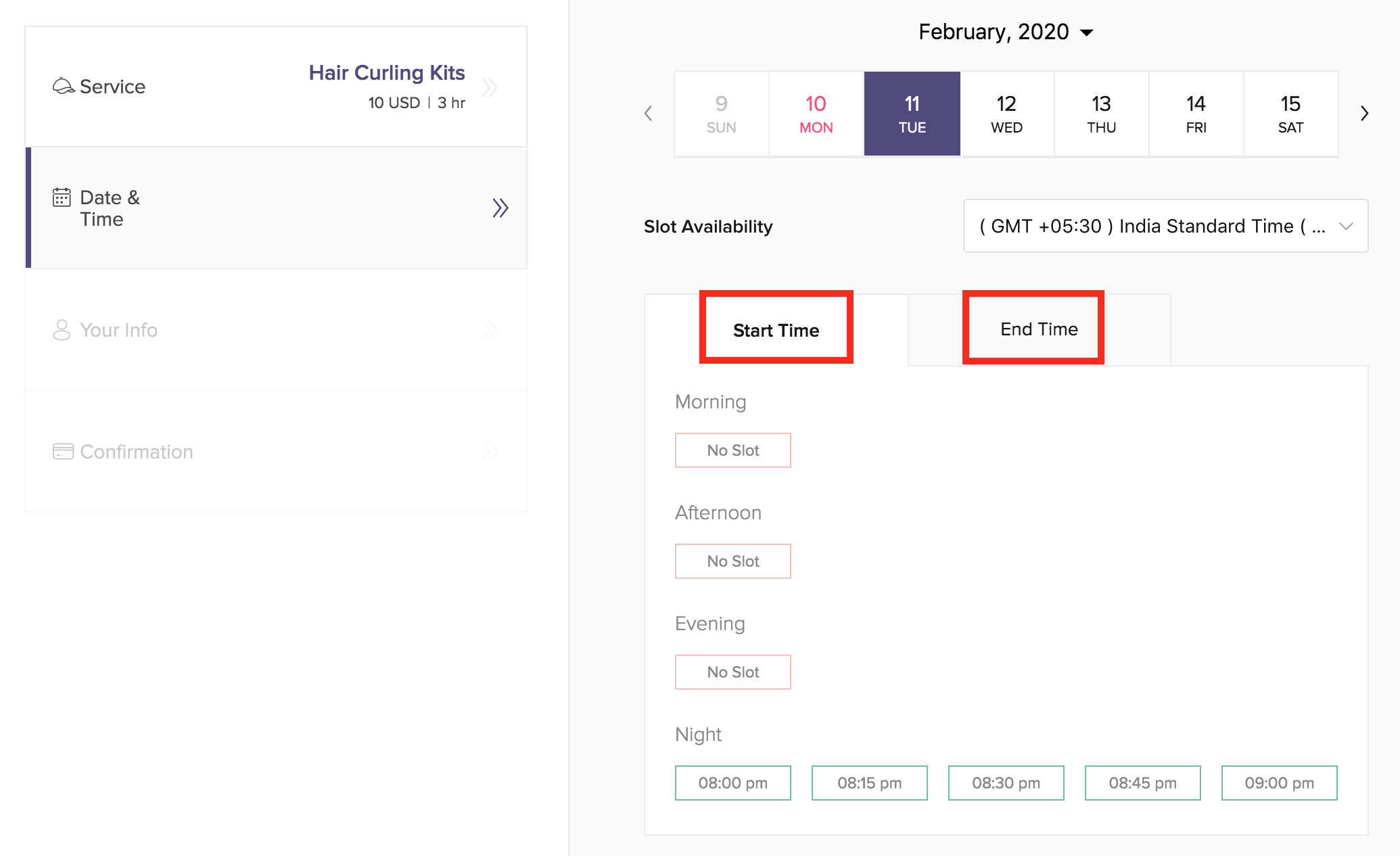Choose the 09:00 pm slot
This screenshot has width=1400, height=856.
pos(1279,783)
